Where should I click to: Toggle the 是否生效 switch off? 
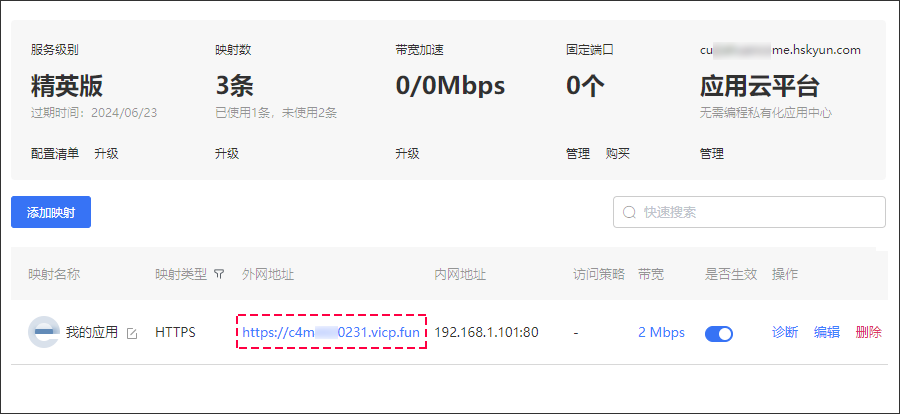point(719,334)
